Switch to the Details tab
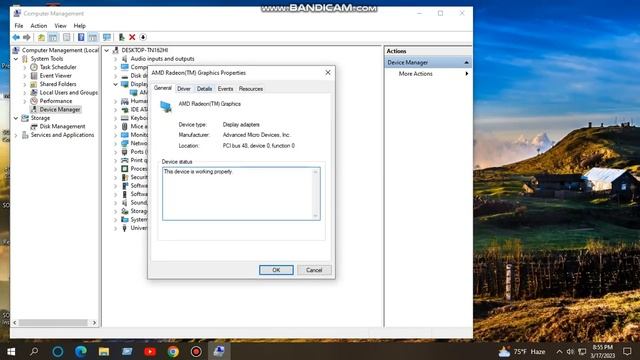This screenshot has height=360, width=640. pos(204,89)
